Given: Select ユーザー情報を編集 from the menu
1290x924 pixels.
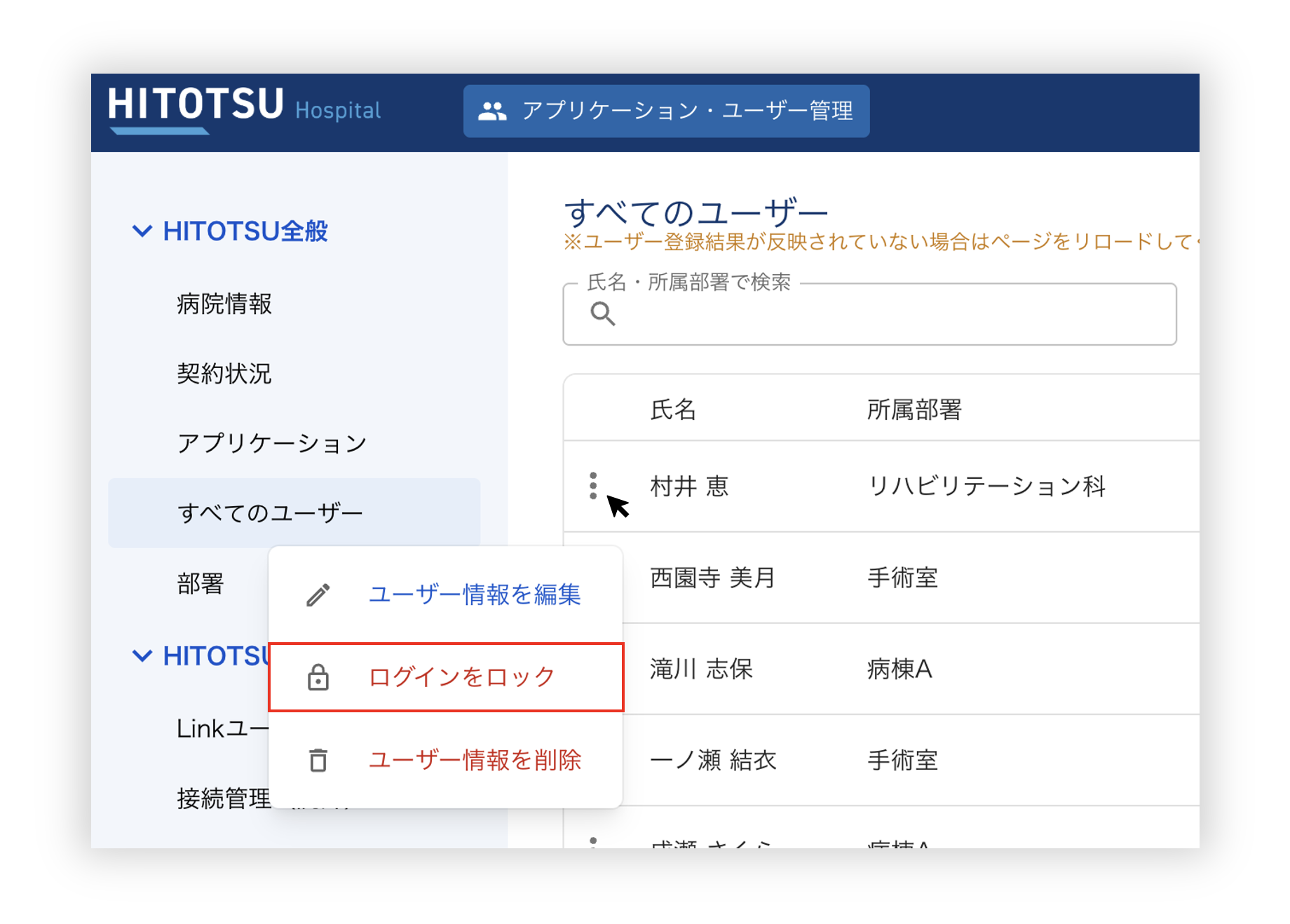Looking at the screenshot, I should coord(474,595).
